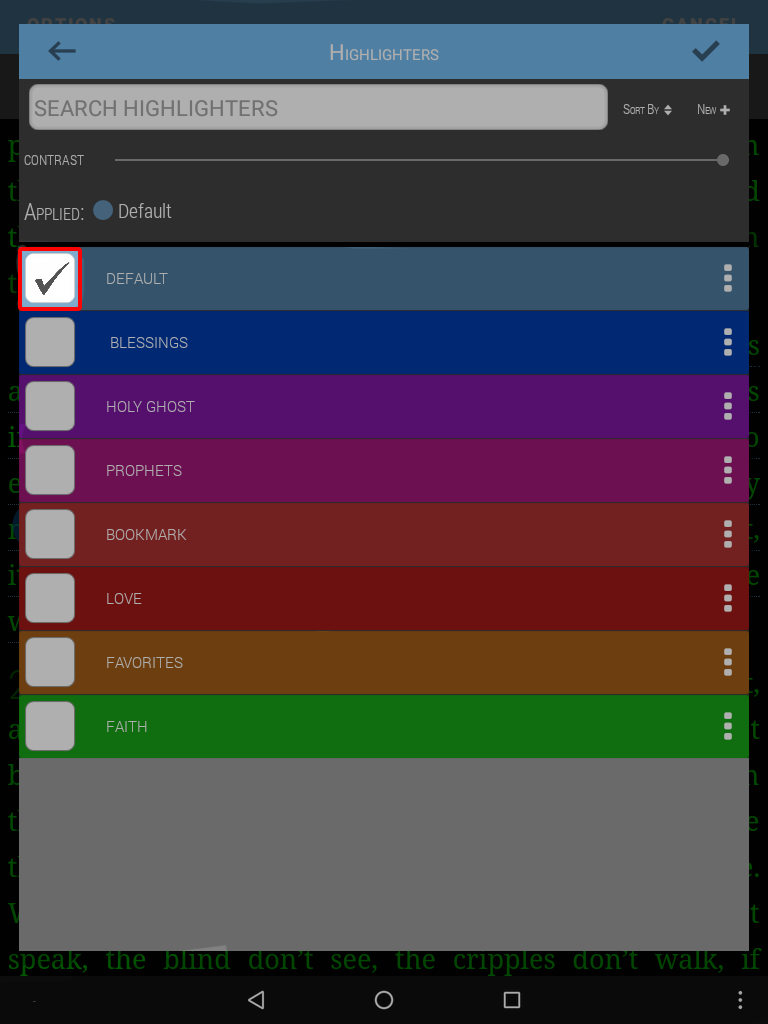Select the Love highlighter row
Image resolution: width=768 pixels, height=1024 pixels.
click(384, 598)
